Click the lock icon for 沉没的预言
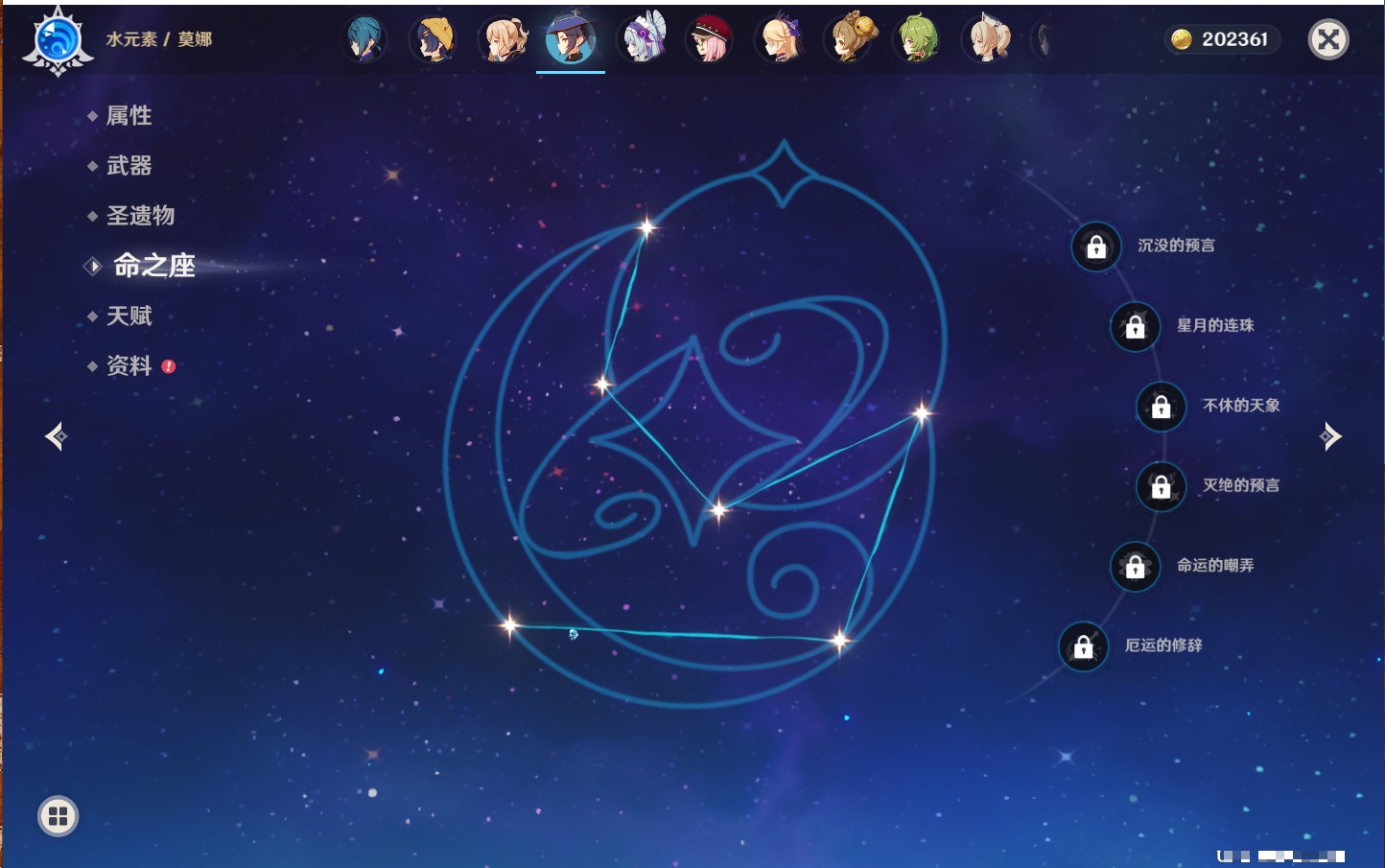Screen dimensions: 1385x868 tap(1096, 247)
